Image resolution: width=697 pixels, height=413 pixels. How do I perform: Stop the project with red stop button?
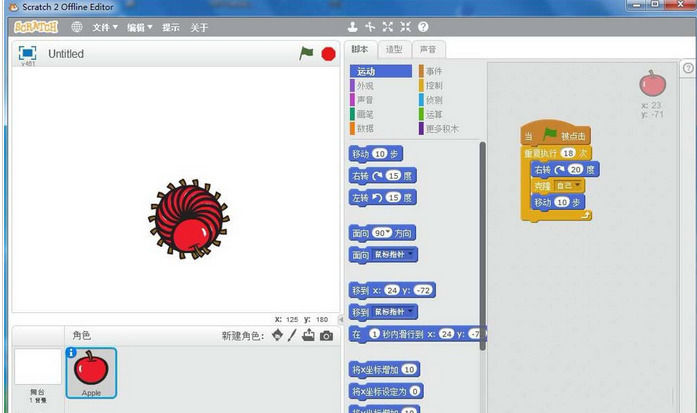[x=328, y=54]
